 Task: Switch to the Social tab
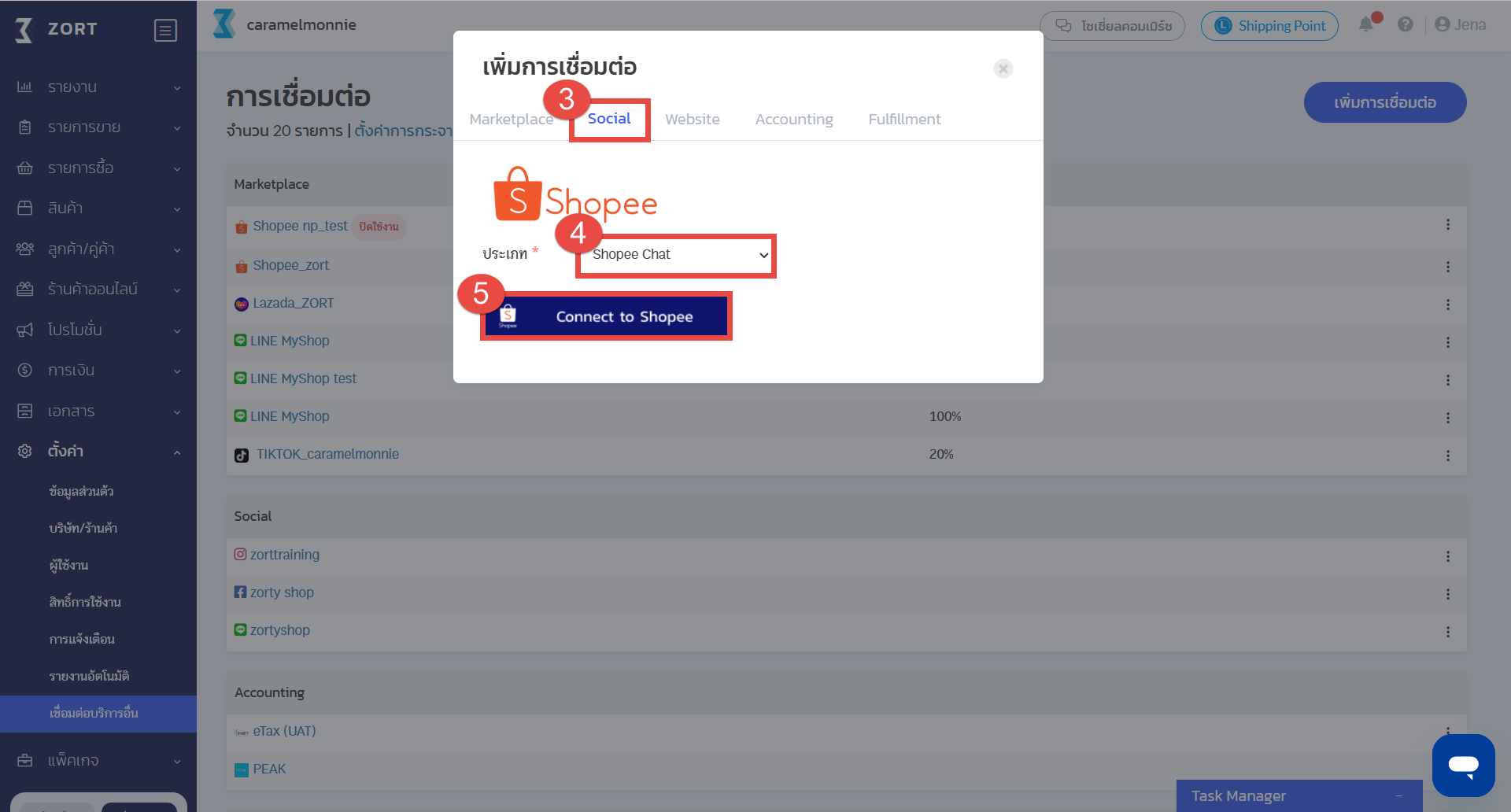tap(609, 119)
